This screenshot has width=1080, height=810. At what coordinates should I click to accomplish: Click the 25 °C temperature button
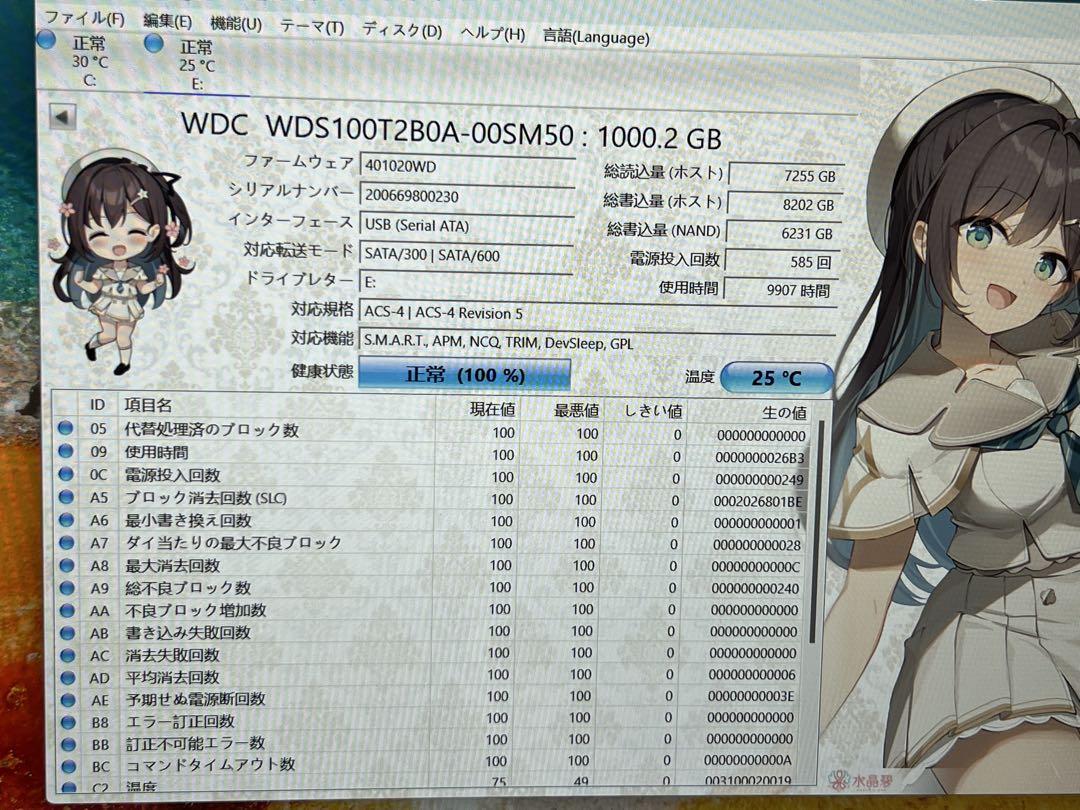[x=776, y=377]
